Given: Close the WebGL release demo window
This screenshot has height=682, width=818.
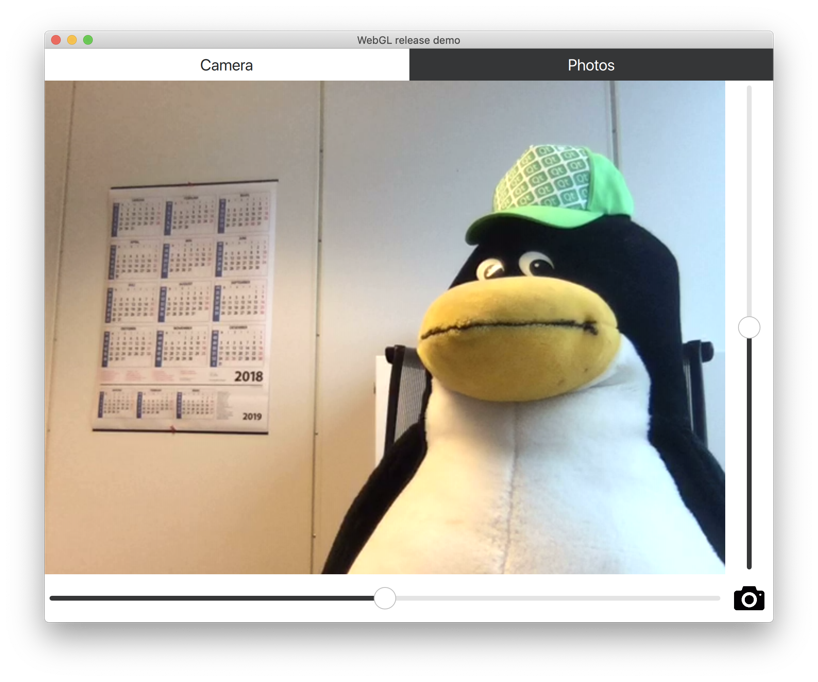Looking at the screenshot, I should [56, 40].
